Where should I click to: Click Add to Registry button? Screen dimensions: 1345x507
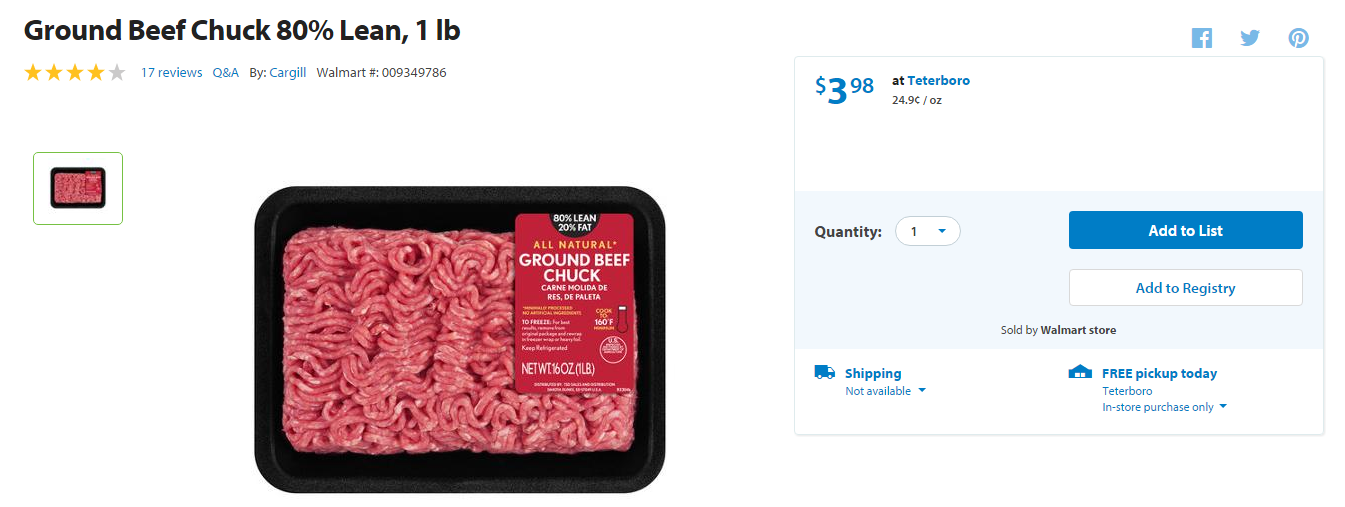tap(1185, 288)
